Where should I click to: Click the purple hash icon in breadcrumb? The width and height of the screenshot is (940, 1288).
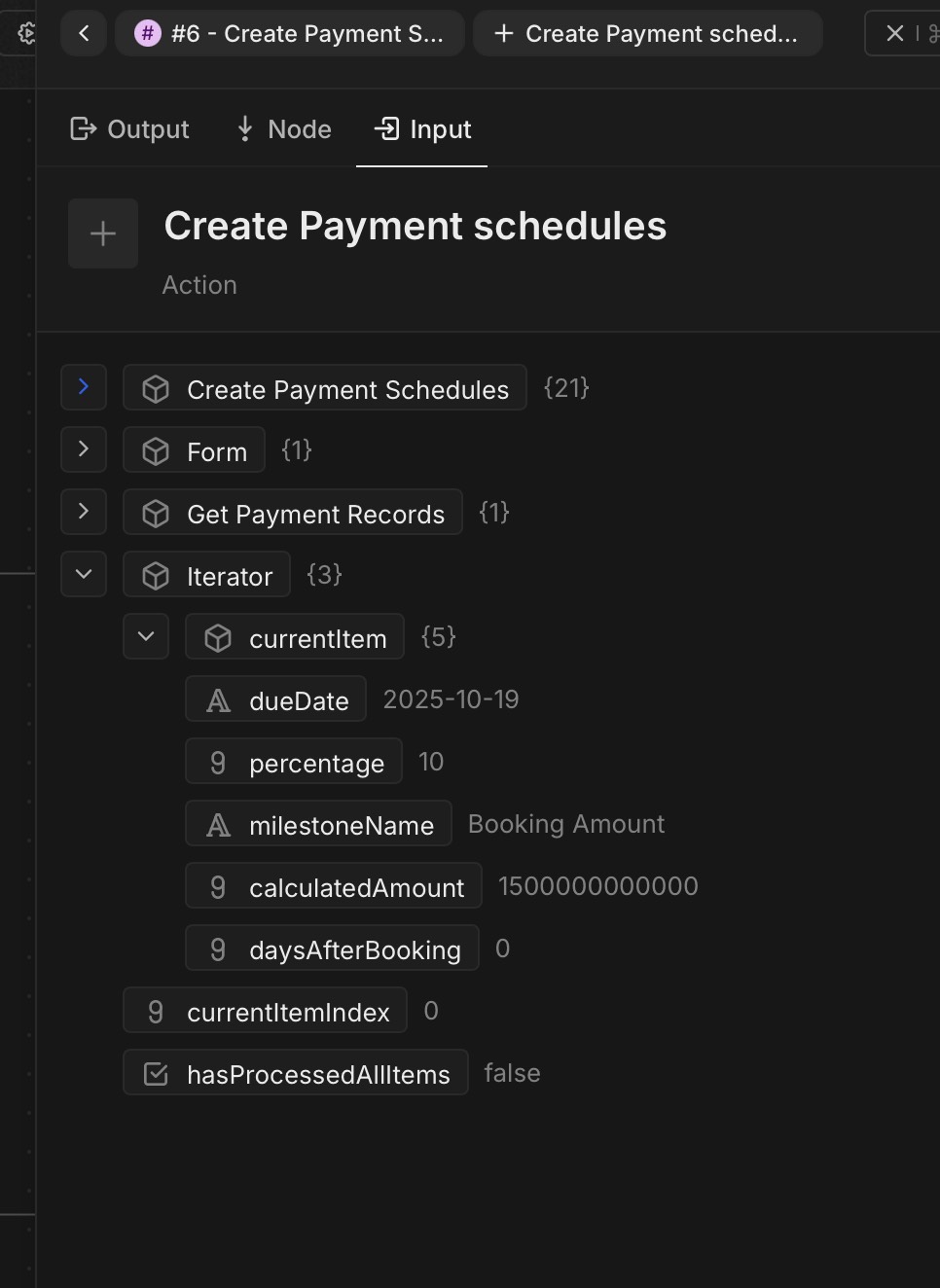(147, 34)
